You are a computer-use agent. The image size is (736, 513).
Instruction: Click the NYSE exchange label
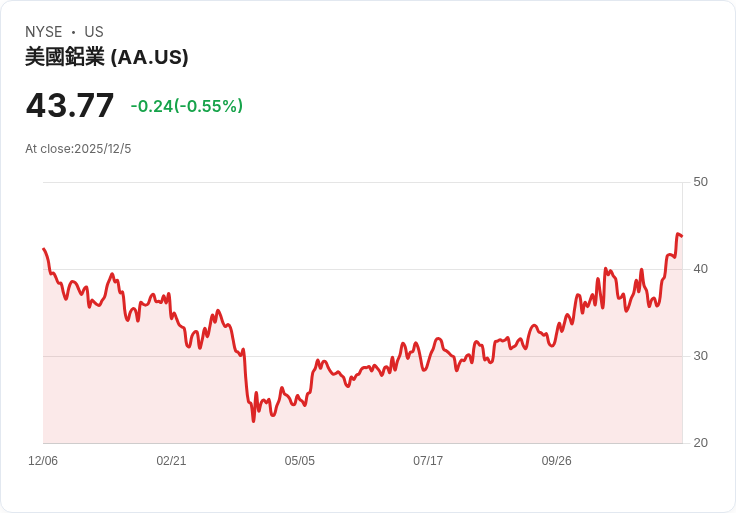[44, 32]
